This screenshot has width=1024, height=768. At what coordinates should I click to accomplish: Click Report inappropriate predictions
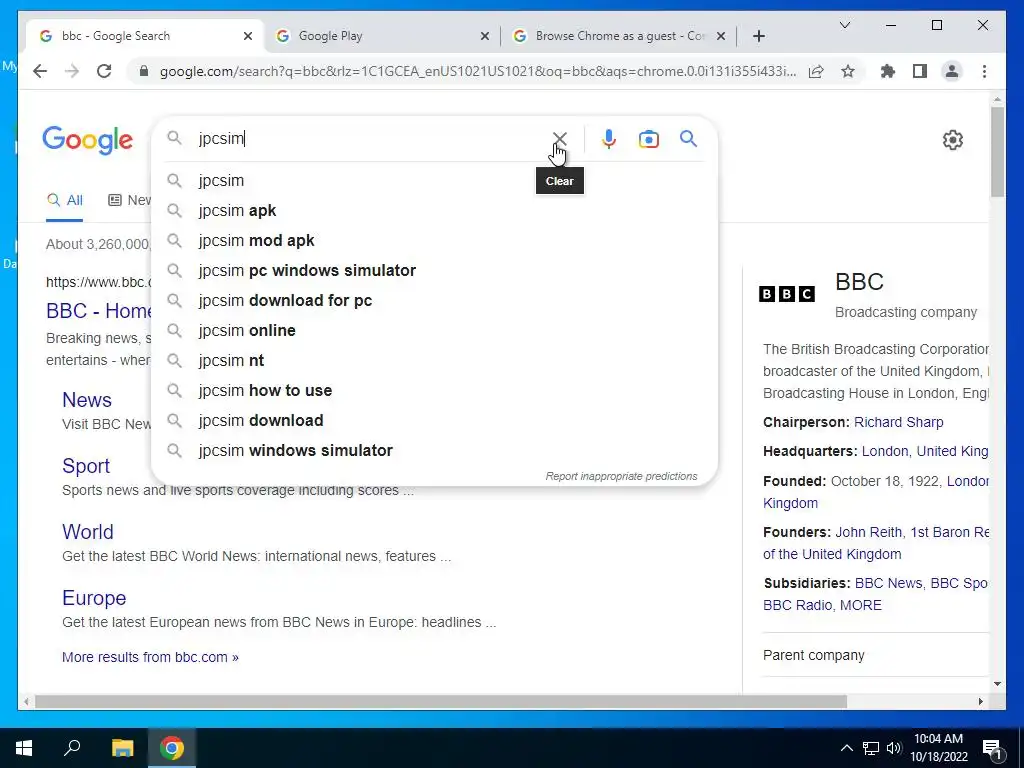click(621, 476)
